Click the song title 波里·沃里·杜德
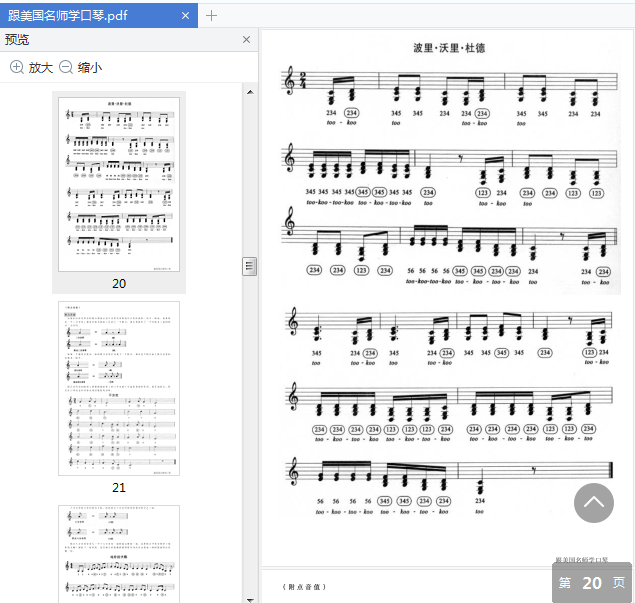 tap(449, 48)
